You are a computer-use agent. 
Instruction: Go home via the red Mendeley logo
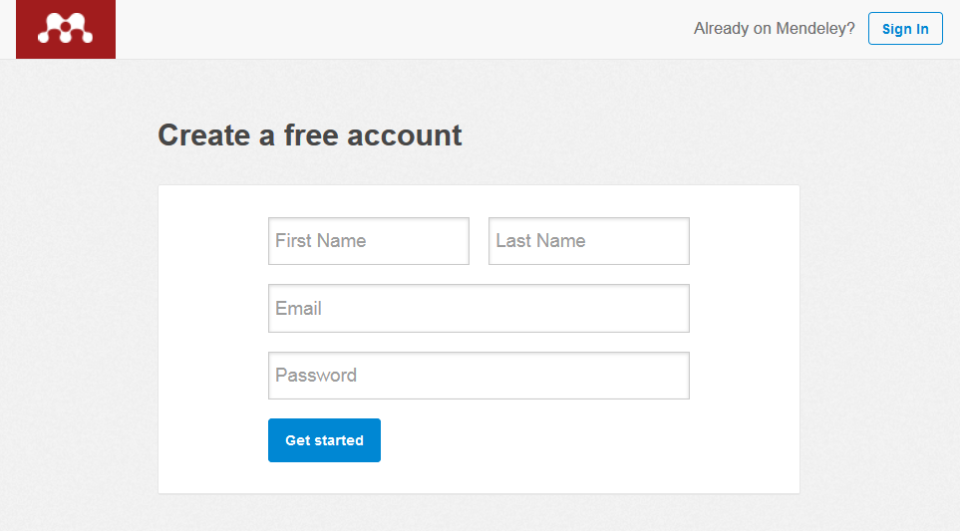(x=66, y=29)
